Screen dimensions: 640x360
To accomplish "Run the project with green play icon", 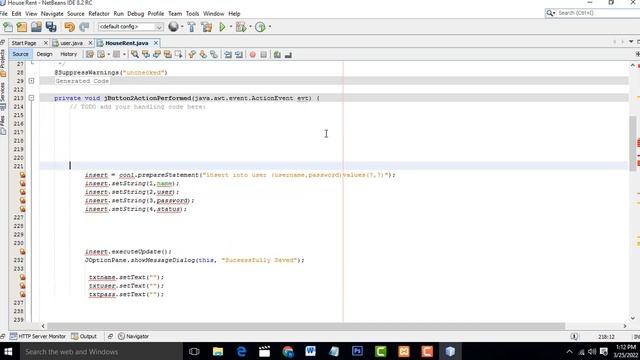I will (222, 27).
